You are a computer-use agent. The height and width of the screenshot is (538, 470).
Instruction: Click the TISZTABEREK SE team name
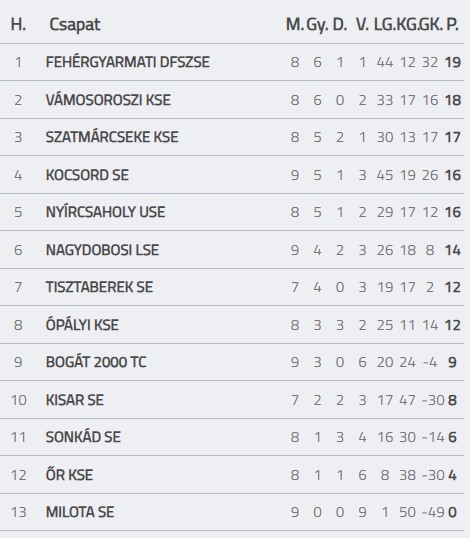tap(99, 287)
